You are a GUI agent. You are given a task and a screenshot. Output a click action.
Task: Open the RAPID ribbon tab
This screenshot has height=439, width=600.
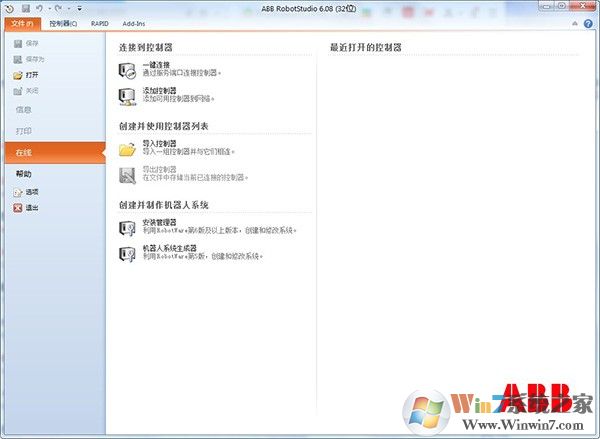[x=101, y=22]
